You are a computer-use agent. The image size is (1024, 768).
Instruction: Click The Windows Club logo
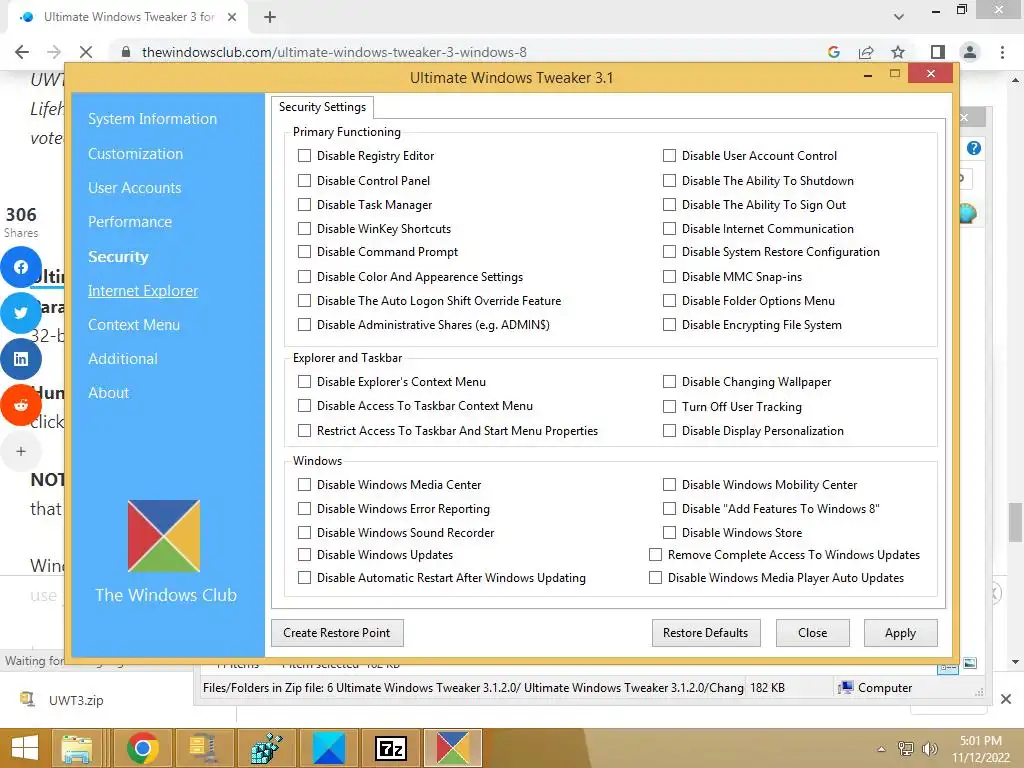click(x=164, y=536)
